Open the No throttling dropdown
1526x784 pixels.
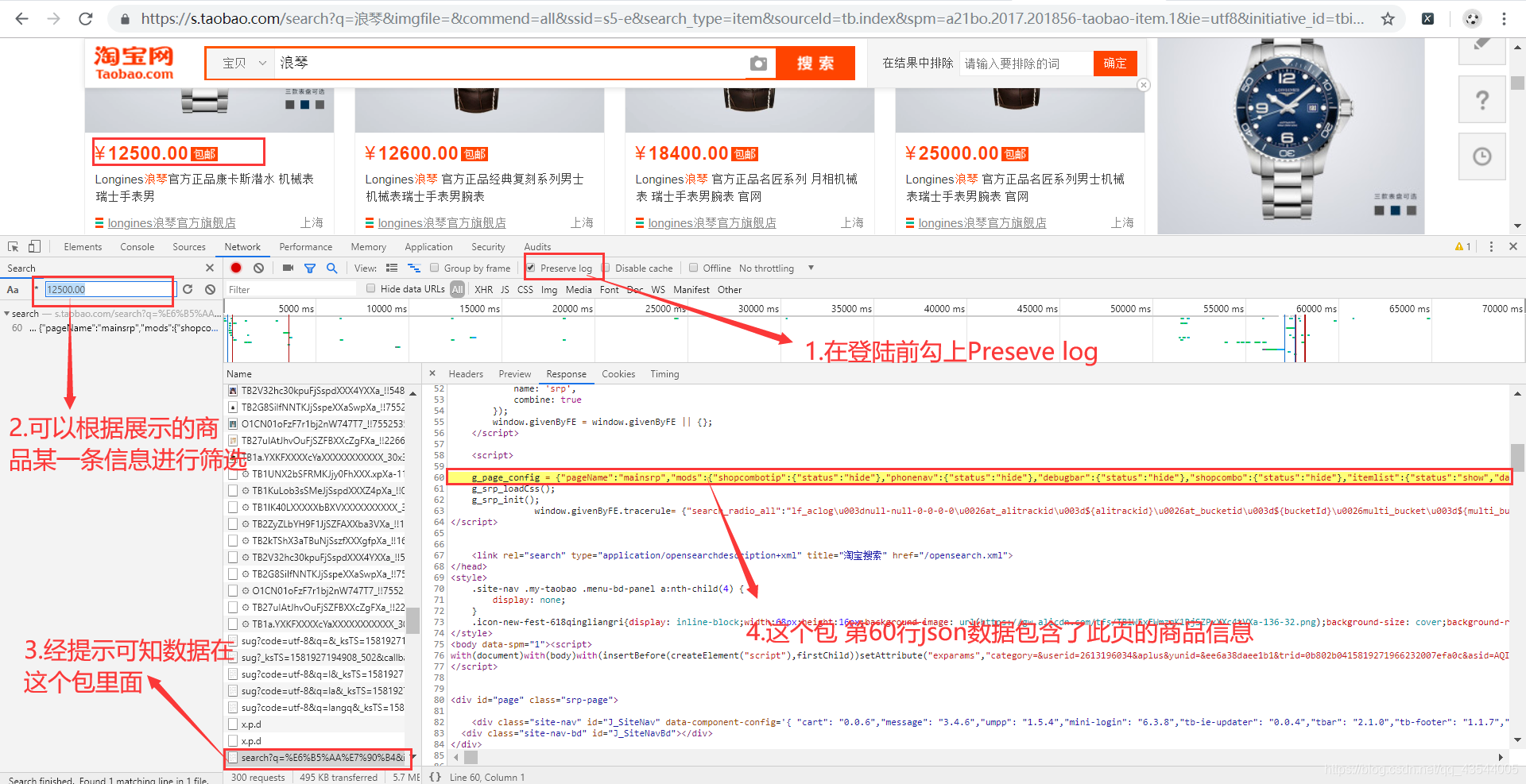click(777, 268)
